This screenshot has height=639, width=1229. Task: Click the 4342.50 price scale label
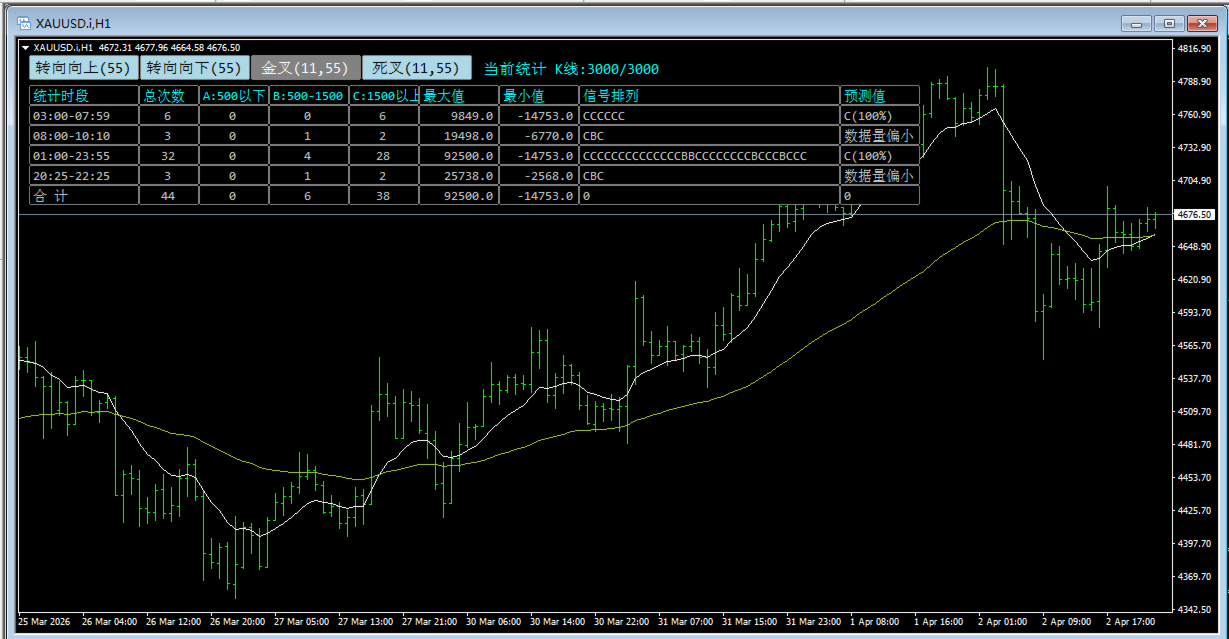pos(1195,610)
